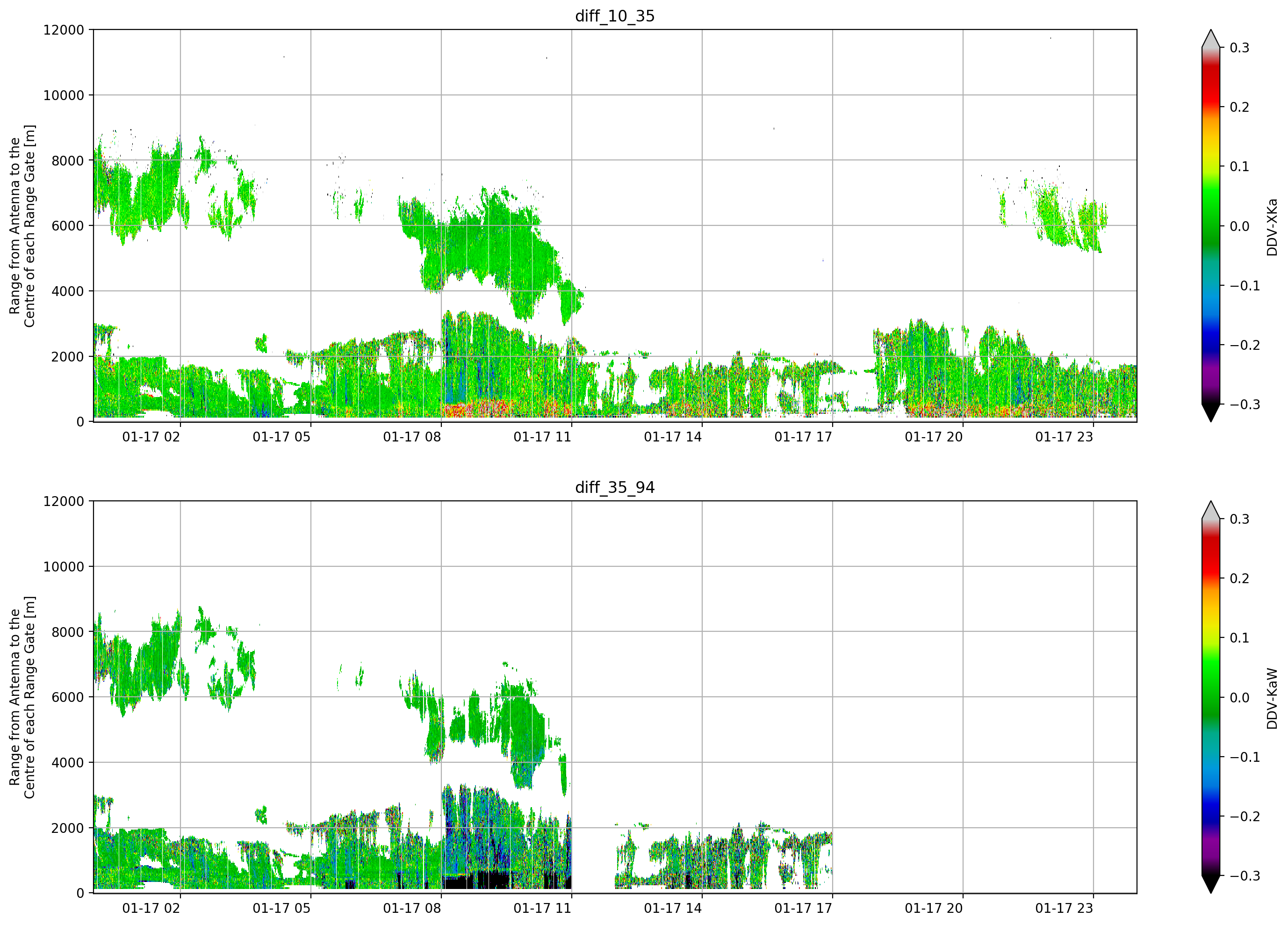This screenshot has height=925, width=1288.
Task: Click the "2000" y-tick of diff_35_94 plot
Action: tap(68, 828)
